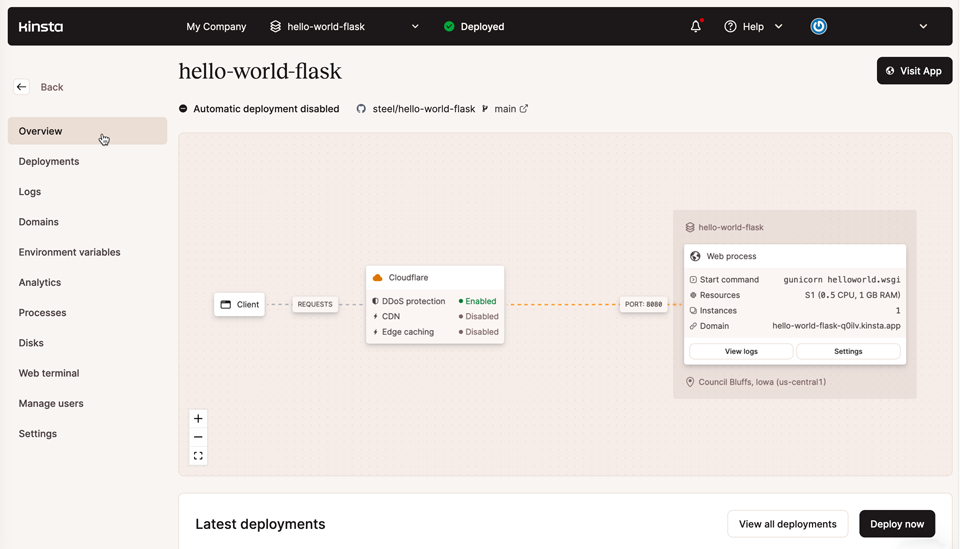960x549 pixels.
Task: Fit the diagram to view
Action: tap(198, 456)
